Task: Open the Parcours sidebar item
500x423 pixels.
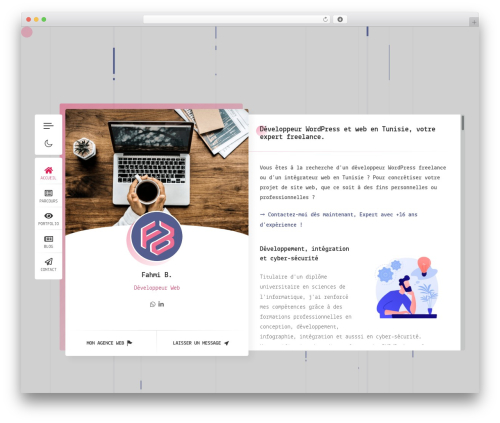Action: (48, 196)
